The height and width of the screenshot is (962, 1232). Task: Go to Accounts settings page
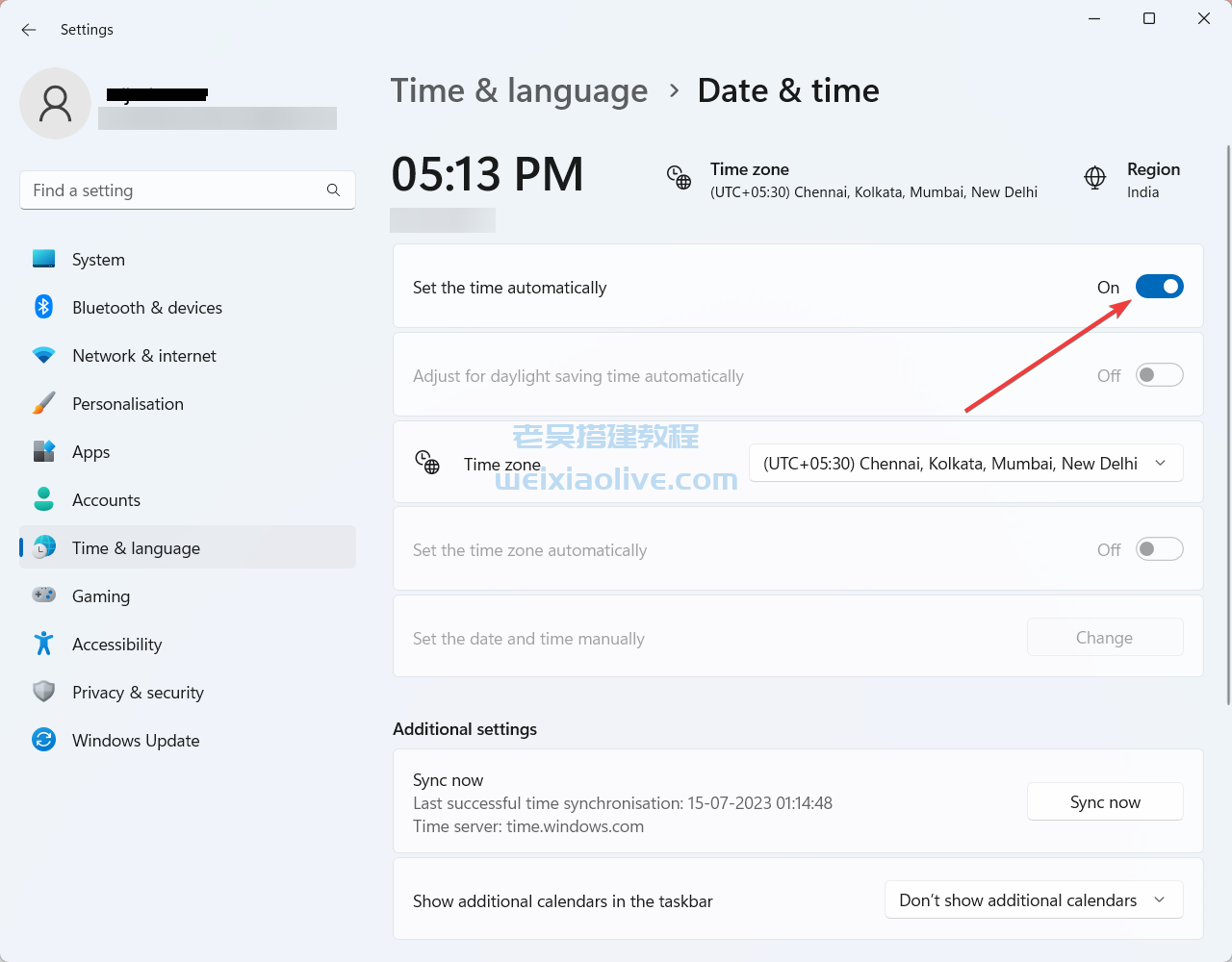point(106,500)
